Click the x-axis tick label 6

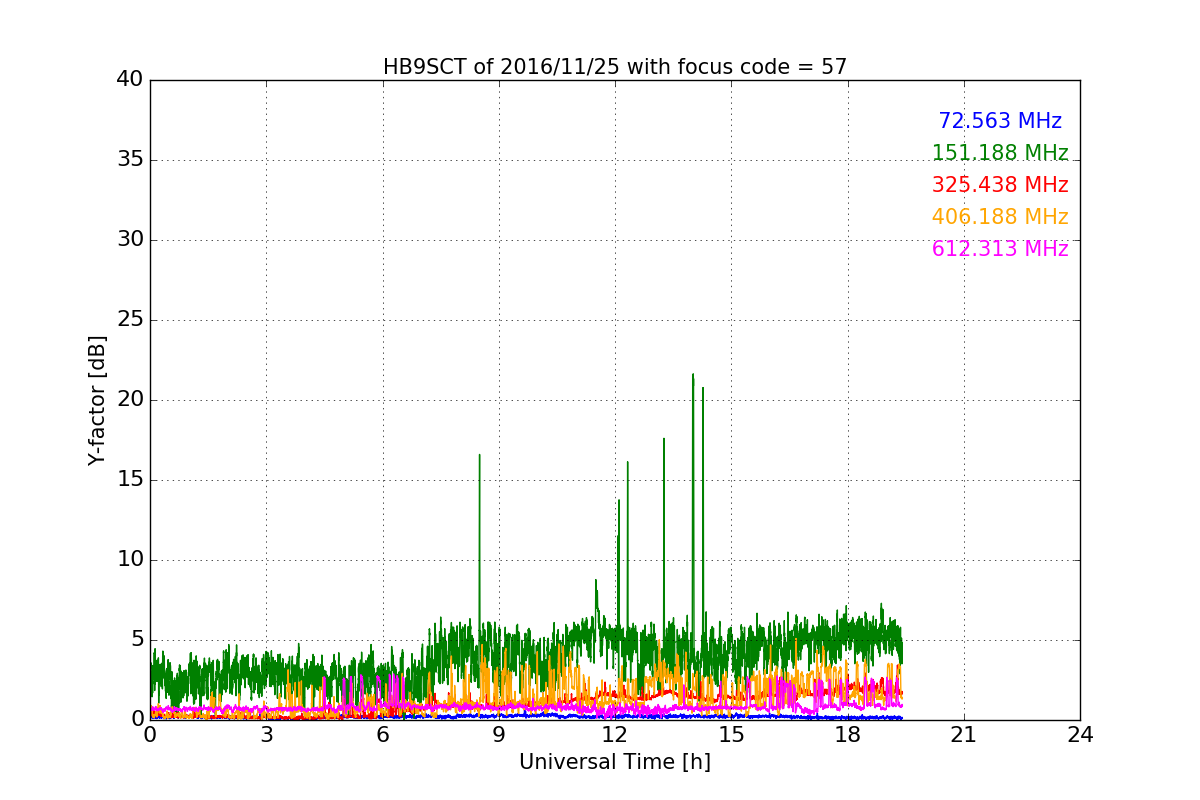(x=383, y=735)
